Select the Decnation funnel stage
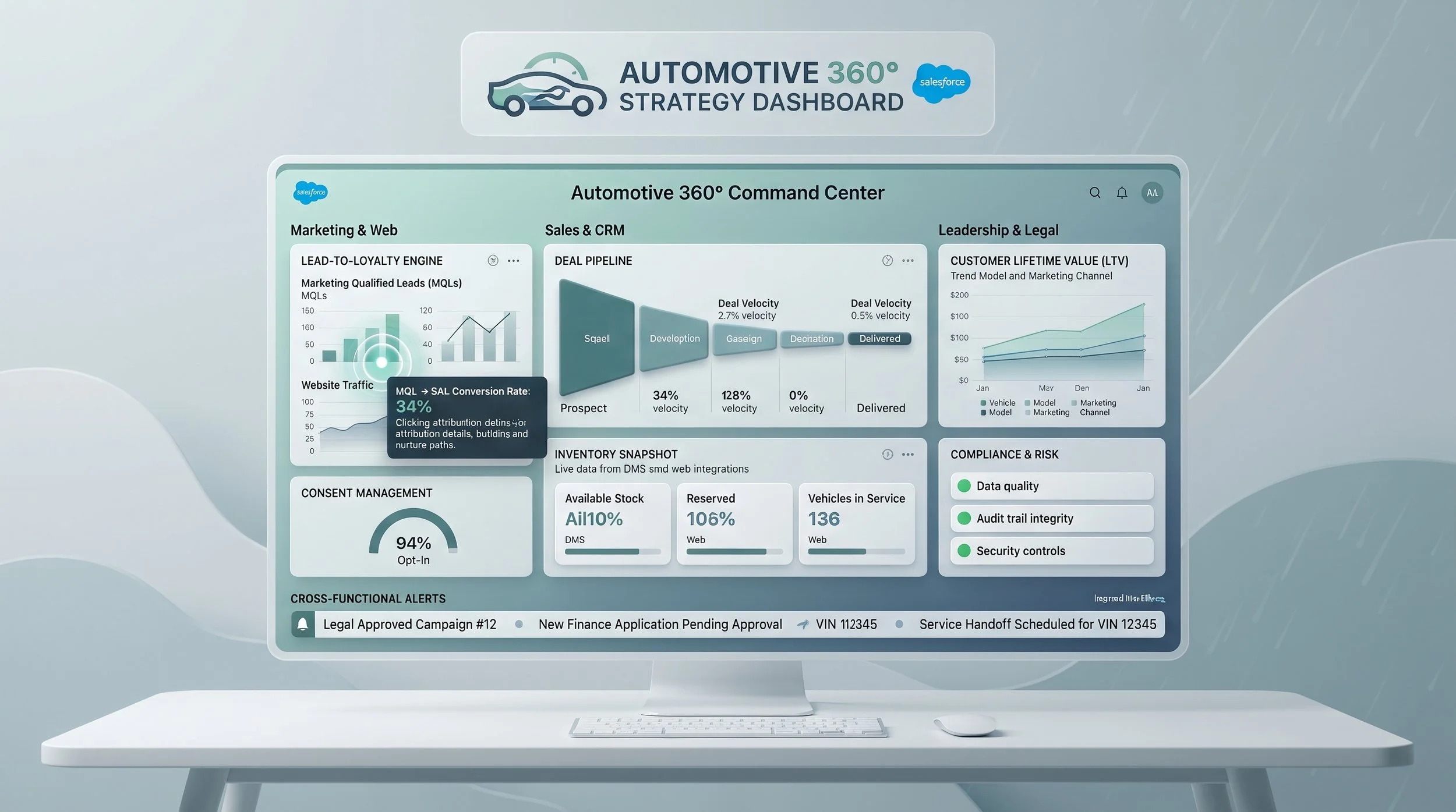 [x=811, y=339]
